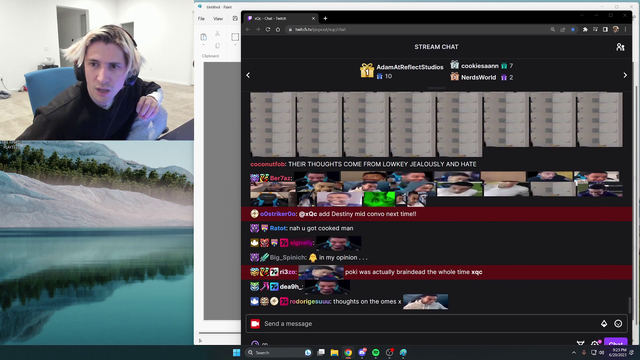640x360 pixels.
Task: Open the Chrome three-dot menu
Action: [x=625, y=29]
